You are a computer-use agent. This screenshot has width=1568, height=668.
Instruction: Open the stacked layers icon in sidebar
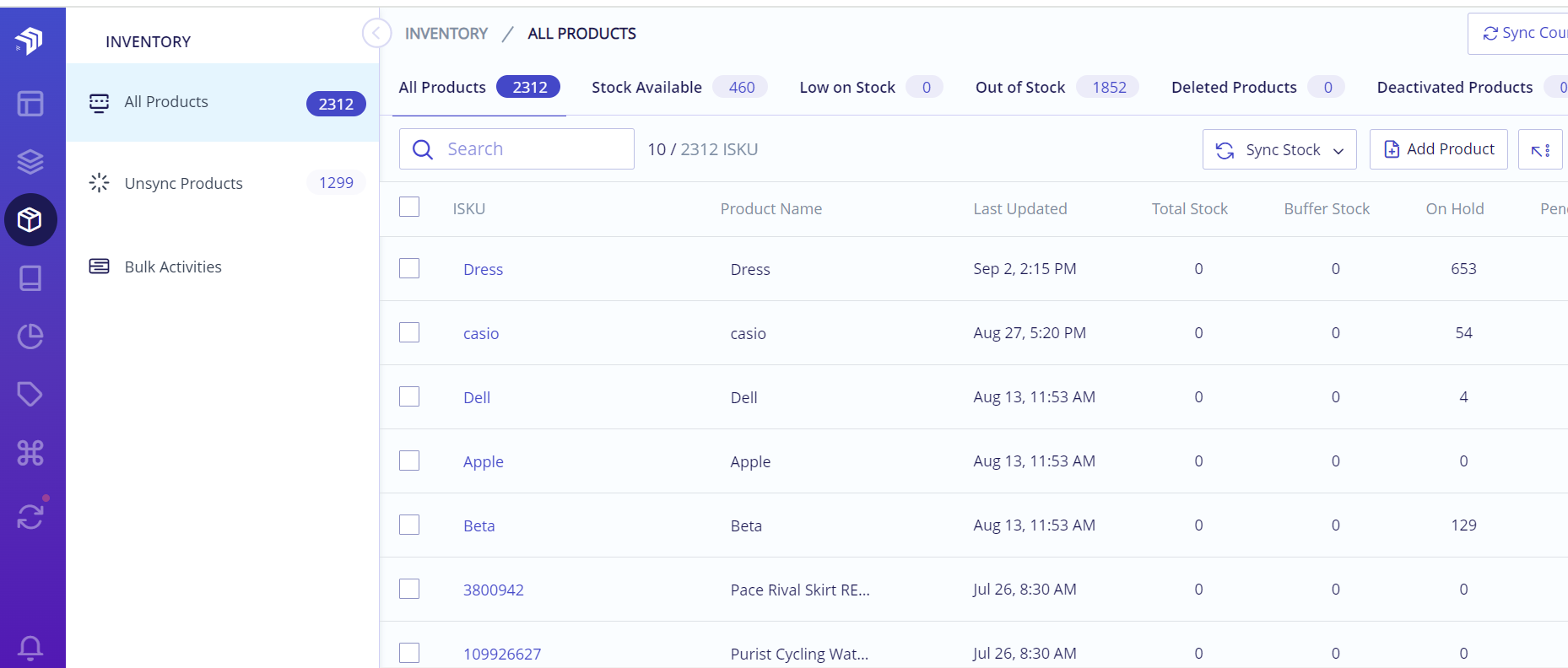(x=30, y=161)
